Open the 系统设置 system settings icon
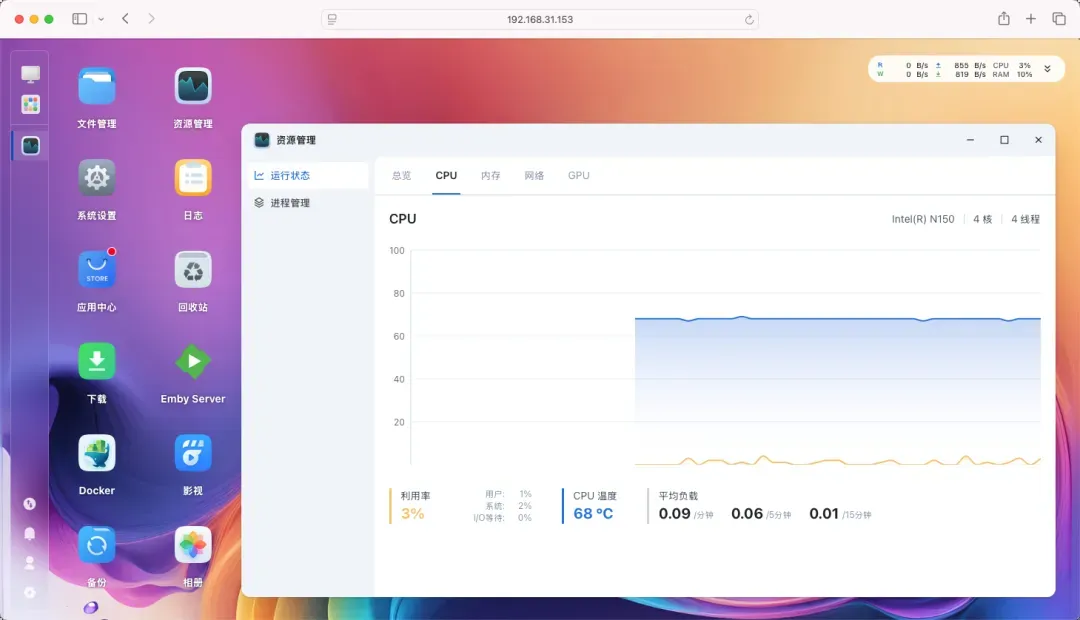 pyautogui.click(x=97, y=179)
